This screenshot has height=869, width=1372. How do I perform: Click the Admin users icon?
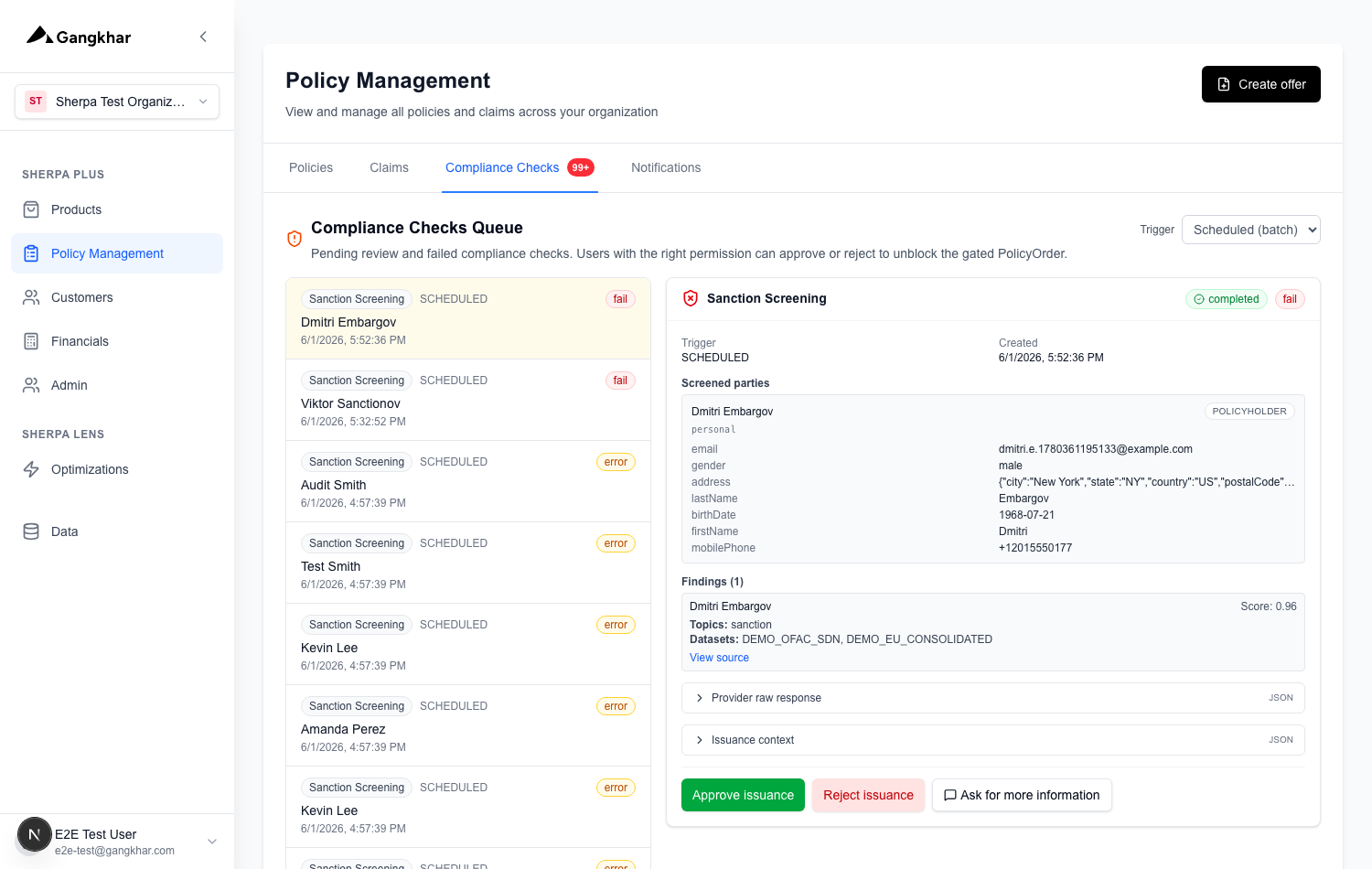tap(31, 385)
